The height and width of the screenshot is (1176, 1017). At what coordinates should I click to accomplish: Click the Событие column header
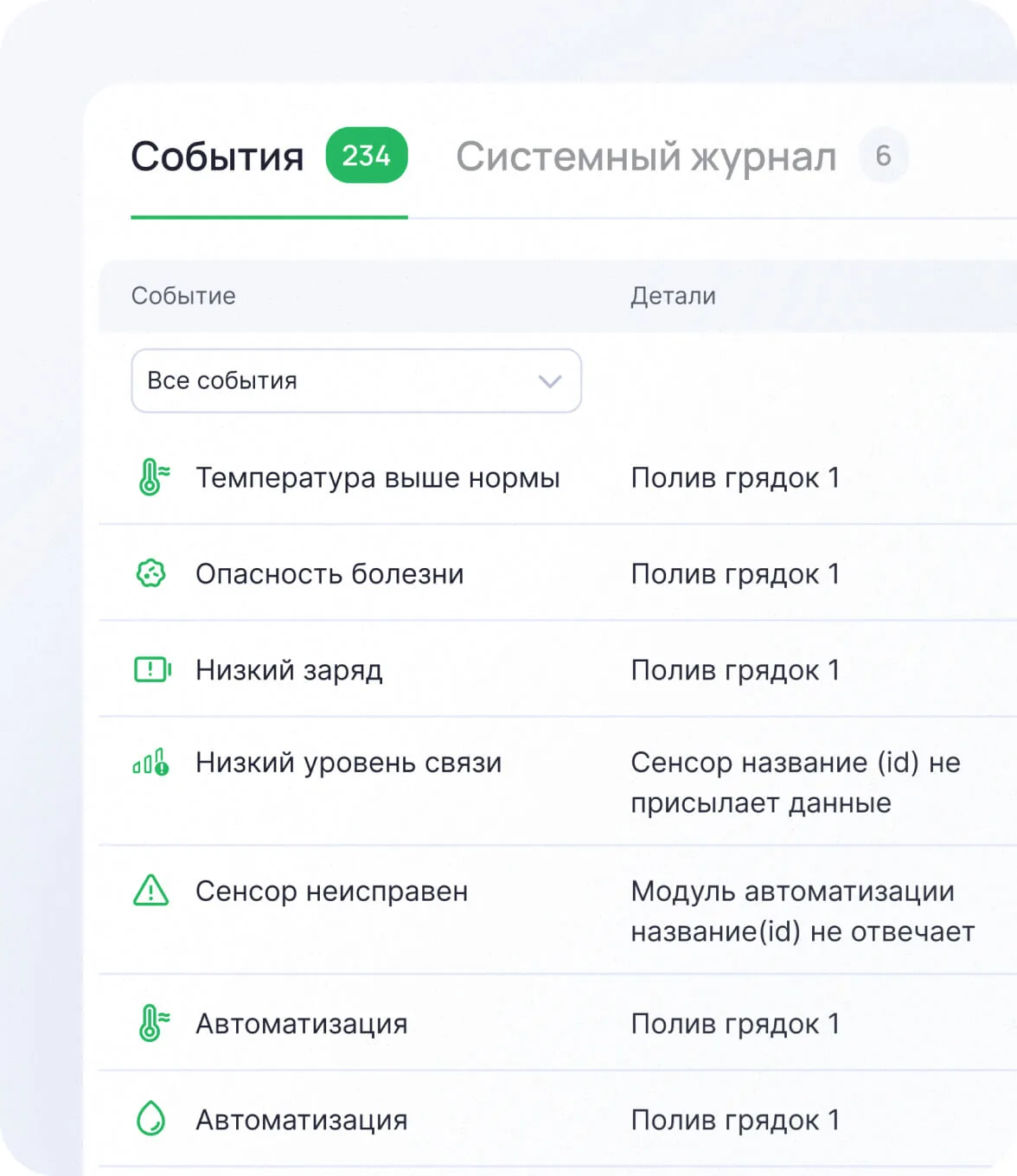tap(183, 296)
